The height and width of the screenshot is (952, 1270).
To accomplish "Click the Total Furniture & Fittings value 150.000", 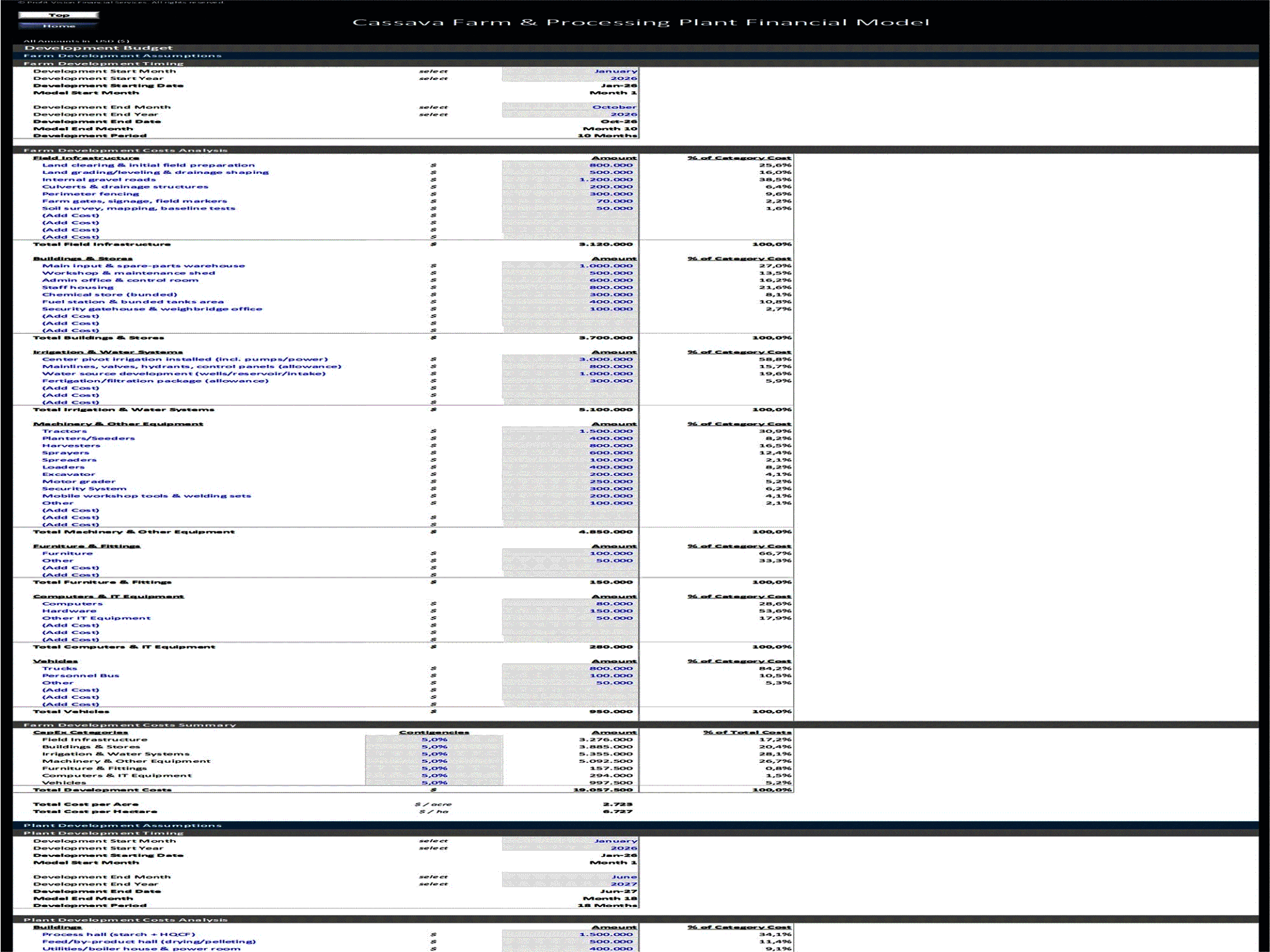I will point(611,582).
